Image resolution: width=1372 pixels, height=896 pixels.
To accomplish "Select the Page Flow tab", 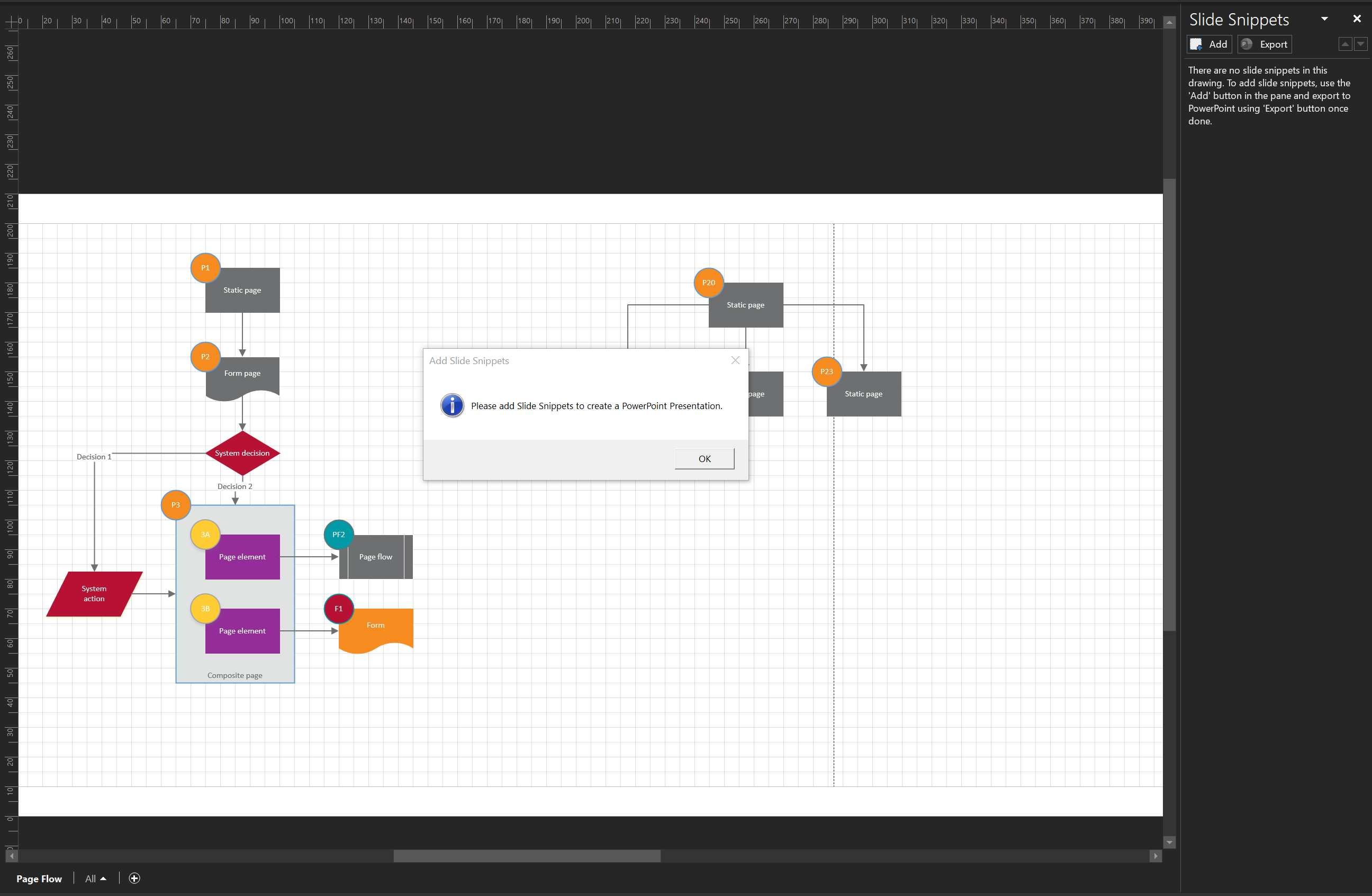I will (x=40, y=878).
